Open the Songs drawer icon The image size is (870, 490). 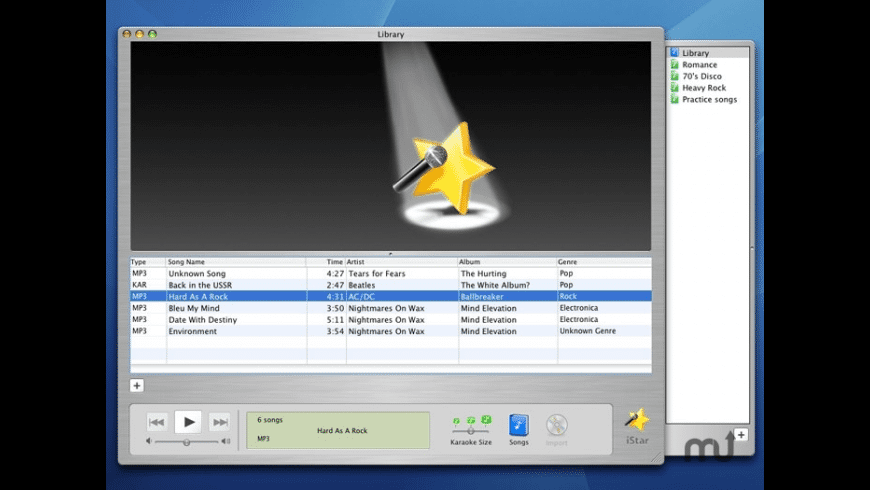pyautogui.click(x=518, y=424)
